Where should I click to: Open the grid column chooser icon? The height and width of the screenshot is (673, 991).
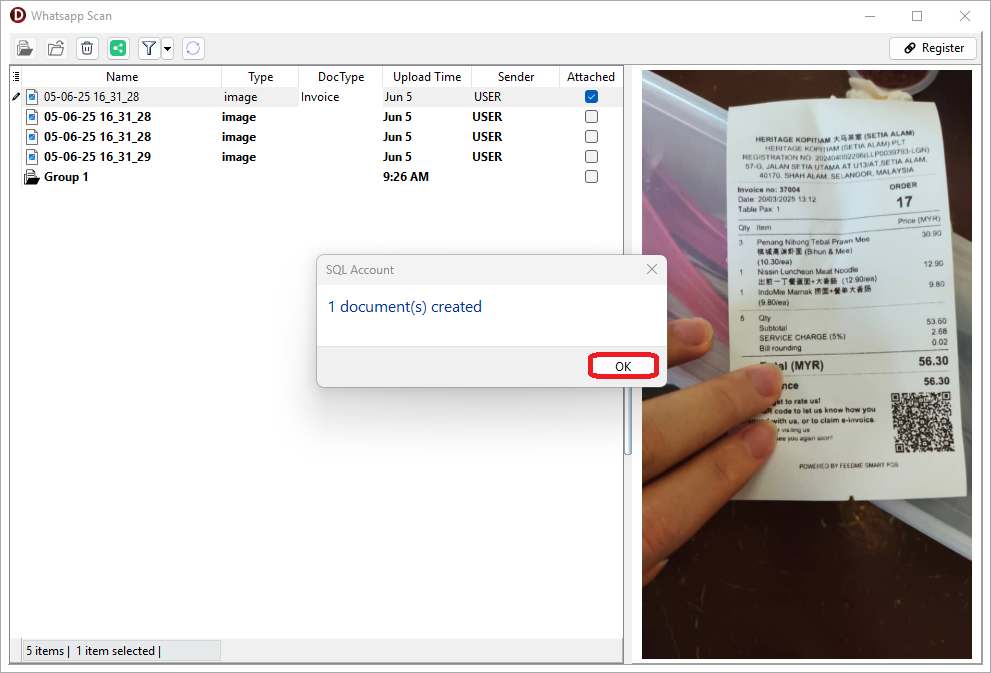[x=16, y=76]
